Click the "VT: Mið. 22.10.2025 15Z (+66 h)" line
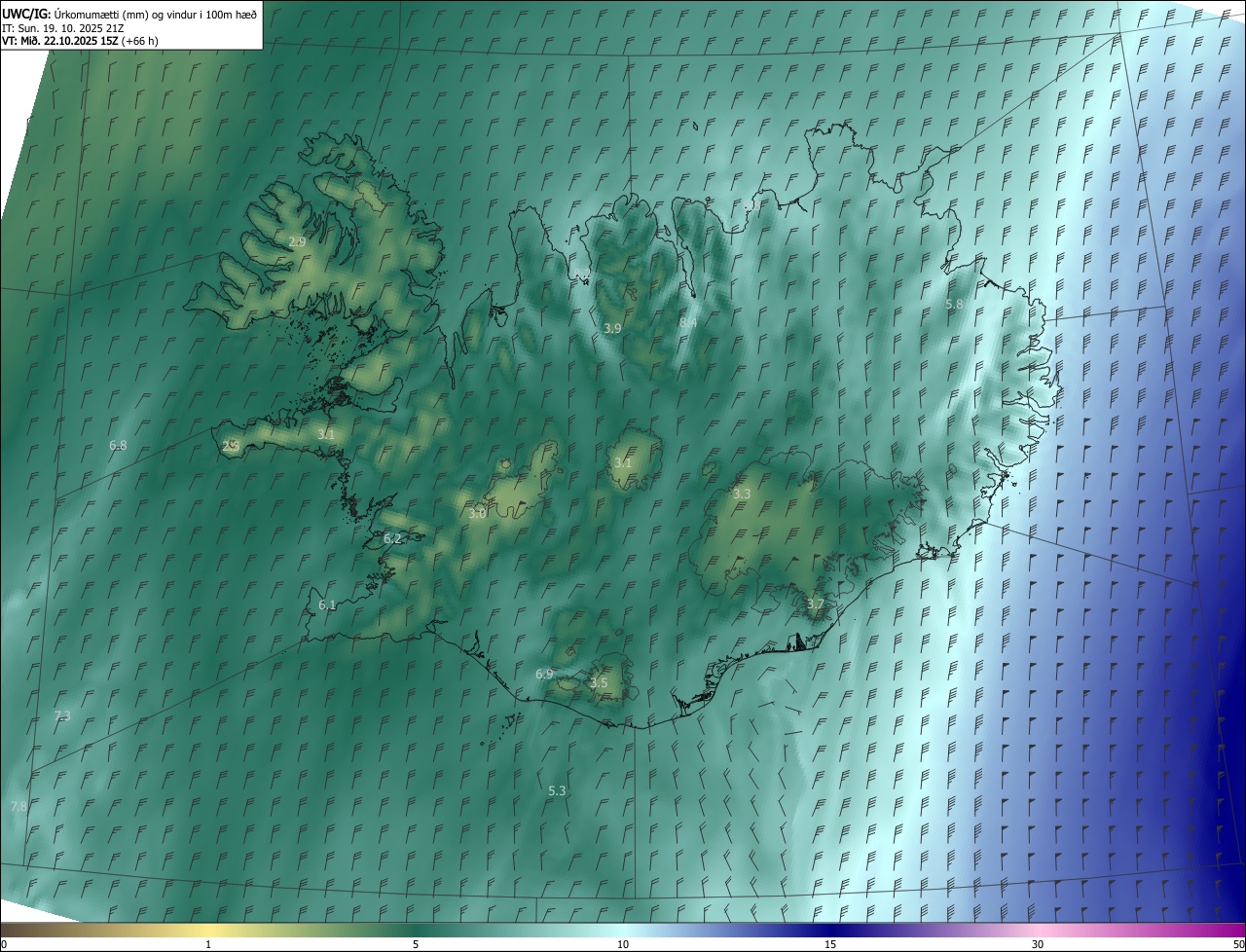Image resolution: width=1246 pixels, height=952 pixels. (x=80, y=41)
